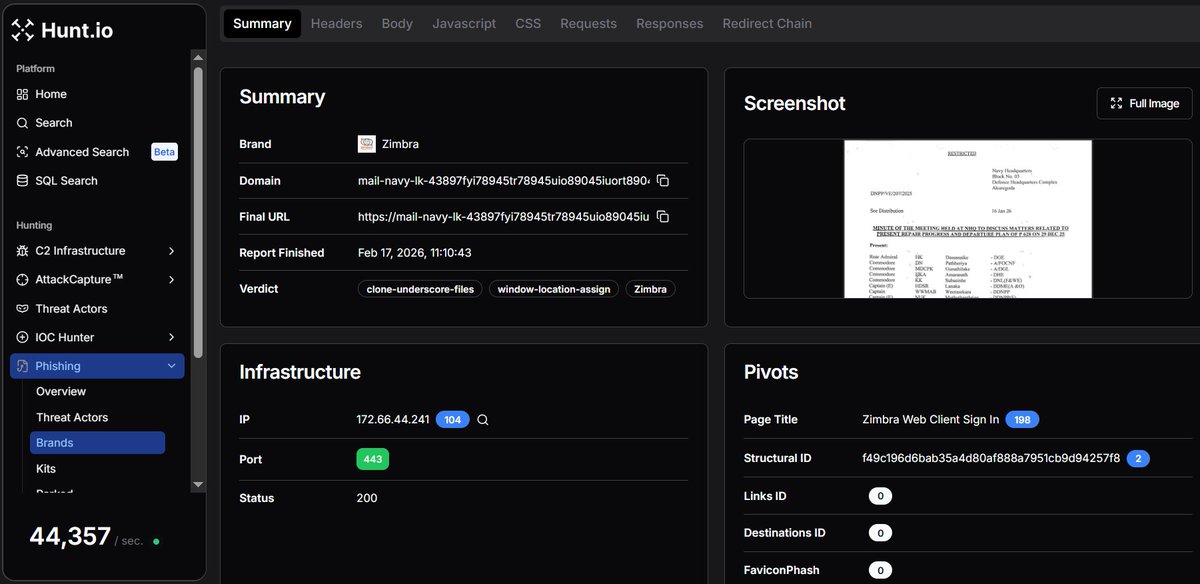Expand the C2 Infrastructure menu chevron
Screen dimensions: 1200x584
[x=171, y=251]
